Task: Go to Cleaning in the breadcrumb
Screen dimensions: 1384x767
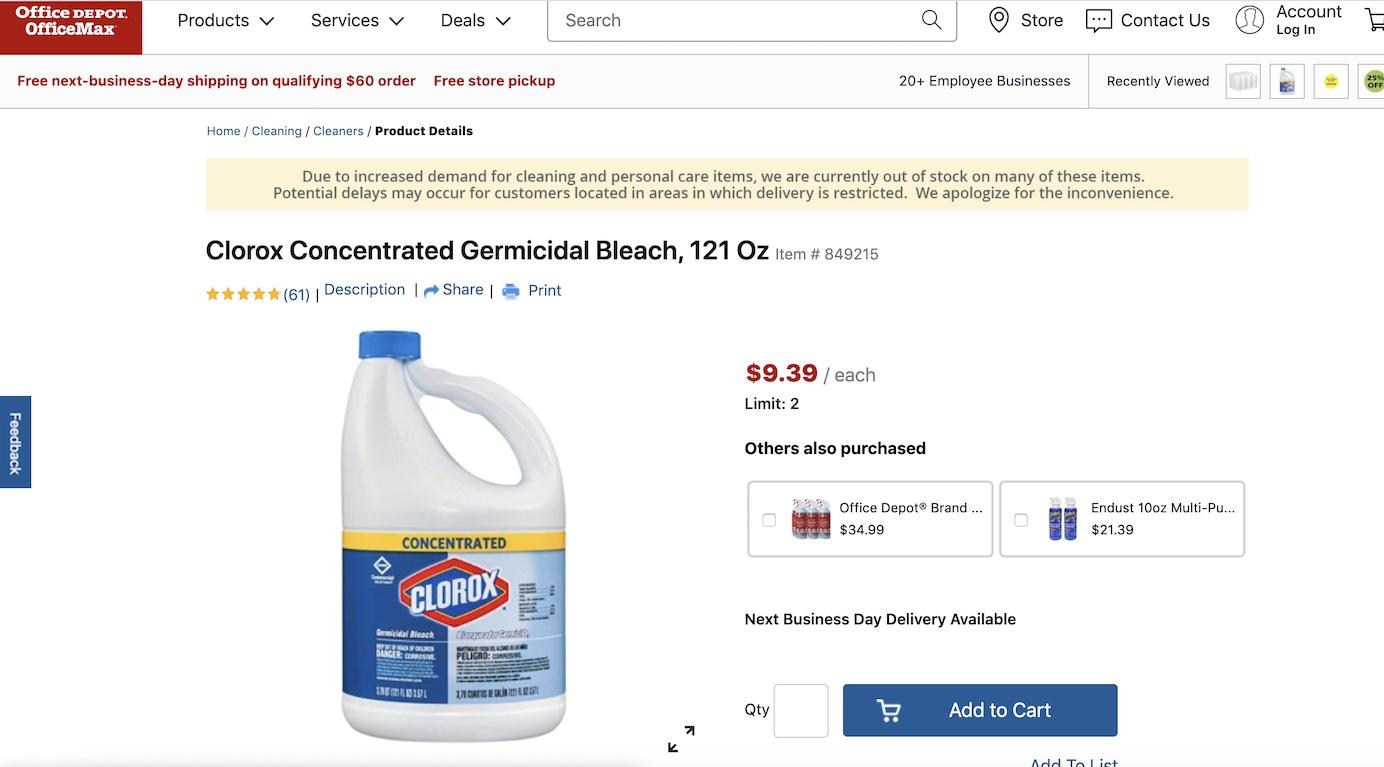Action: pyautogui.click(x=276, y=131)
